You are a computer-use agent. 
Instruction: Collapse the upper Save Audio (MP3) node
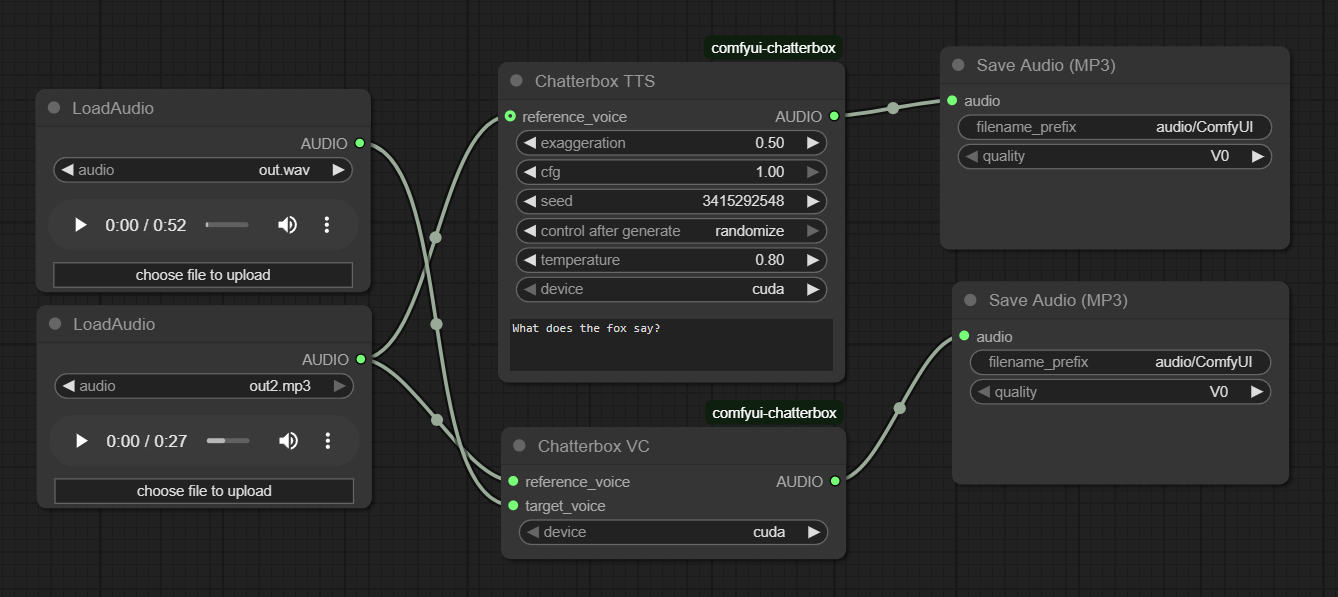coord(958,65)
